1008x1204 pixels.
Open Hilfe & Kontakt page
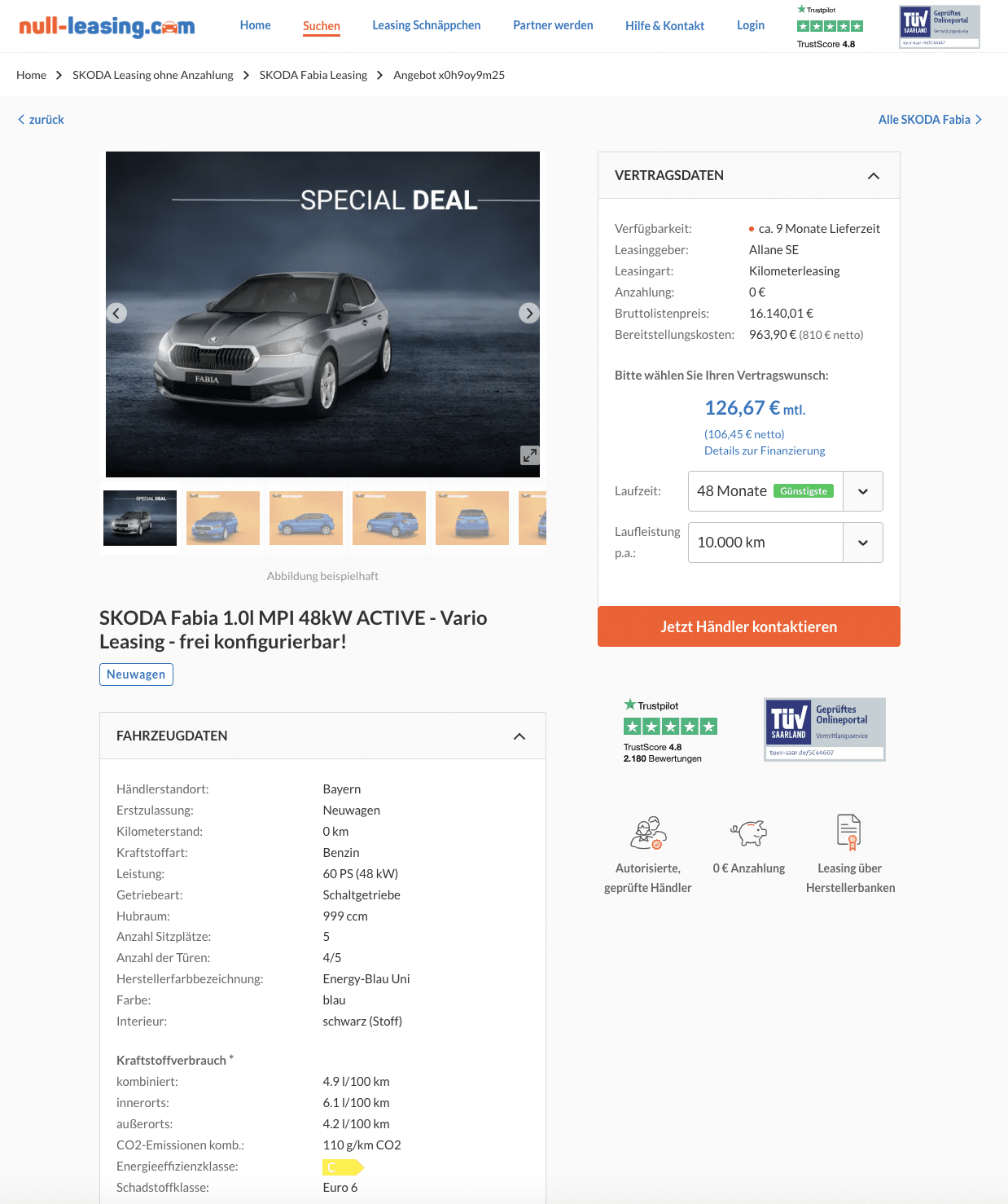(664, 26)
